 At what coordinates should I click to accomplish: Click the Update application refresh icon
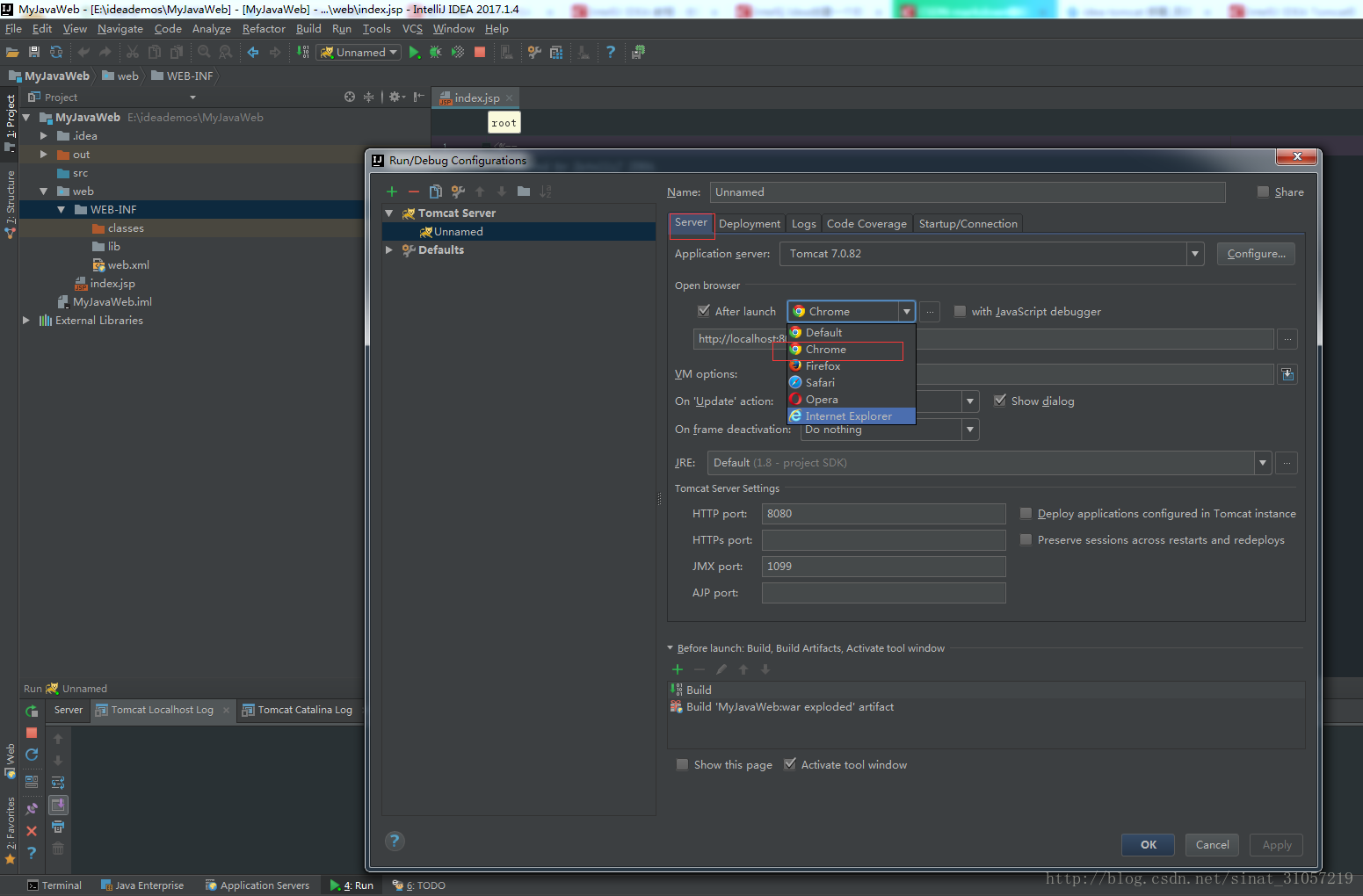pos(32,755)
